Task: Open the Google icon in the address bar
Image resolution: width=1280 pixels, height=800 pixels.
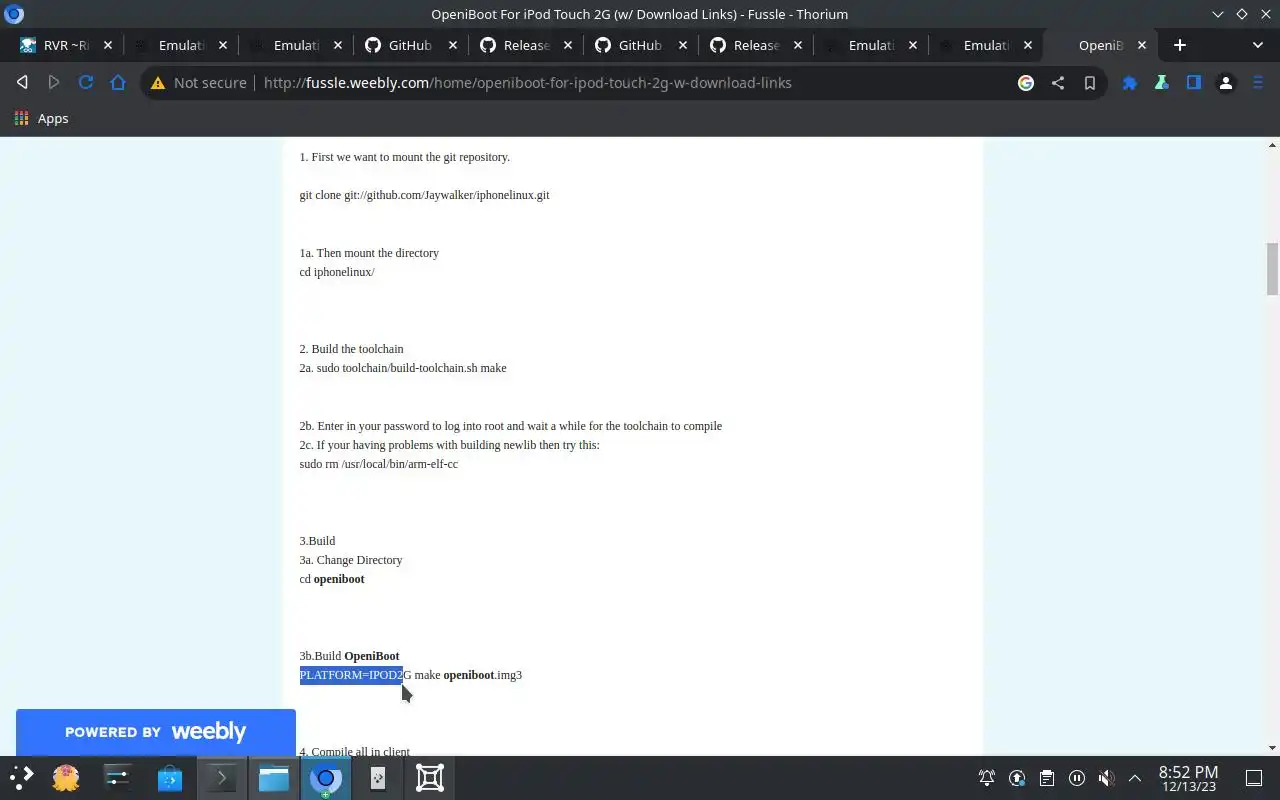Action: click(1026, 83)
